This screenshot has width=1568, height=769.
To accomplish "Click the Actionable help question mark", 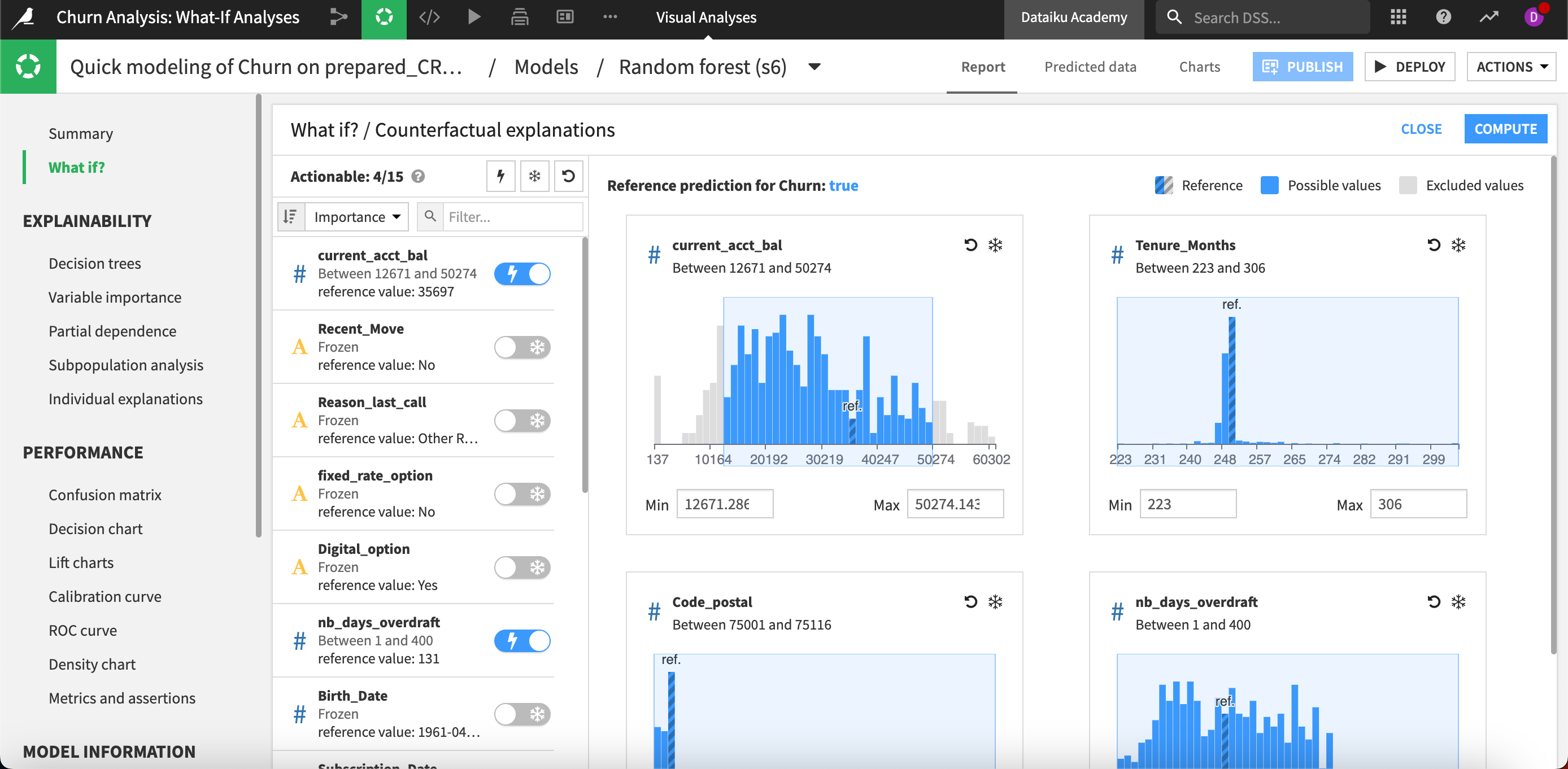I will tap(418, 176).
